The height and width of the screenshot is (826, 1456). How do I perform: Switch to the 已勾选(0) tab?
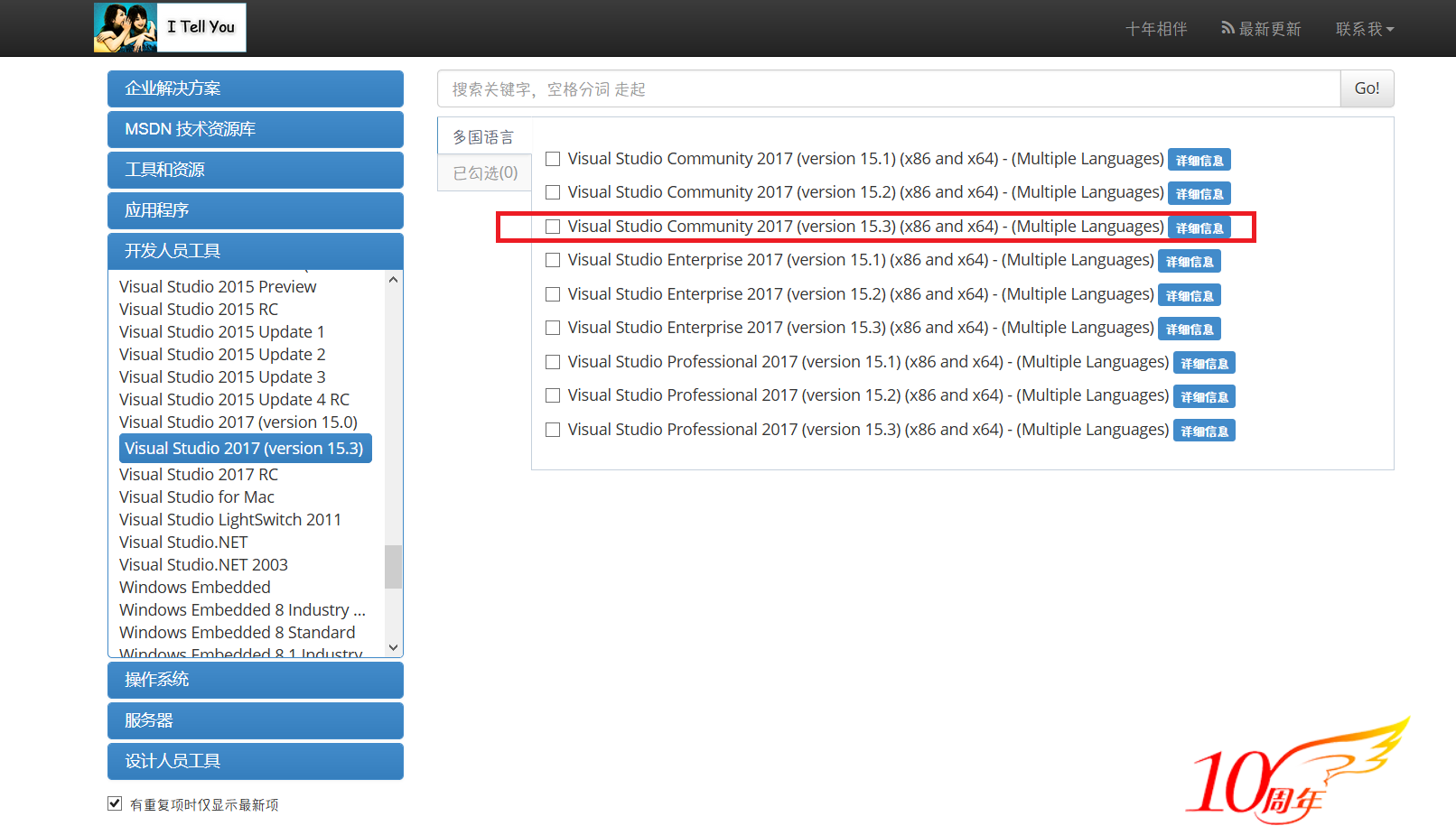coord(485,172)
